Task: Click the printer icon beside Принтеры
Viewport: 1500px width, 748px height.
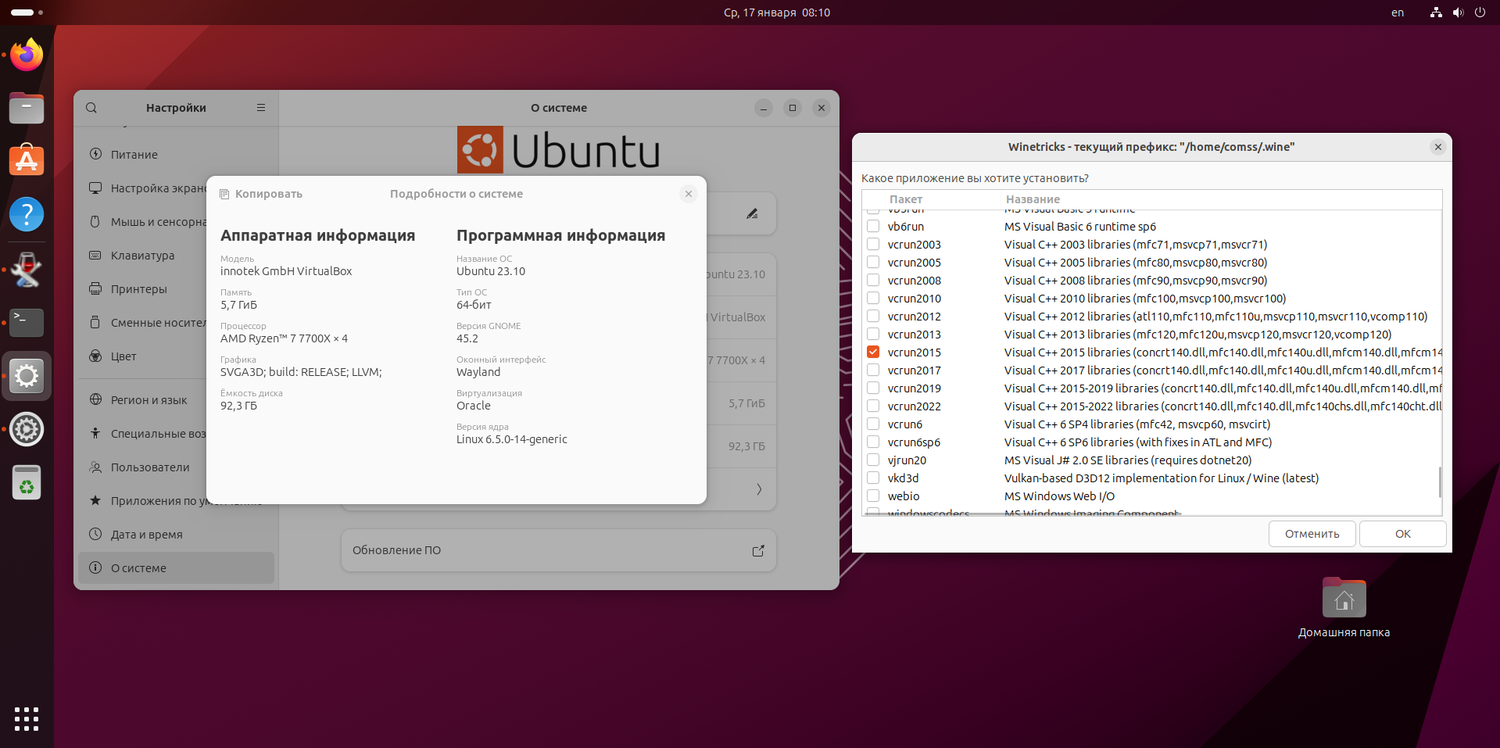Action: (x=96, y=289)
